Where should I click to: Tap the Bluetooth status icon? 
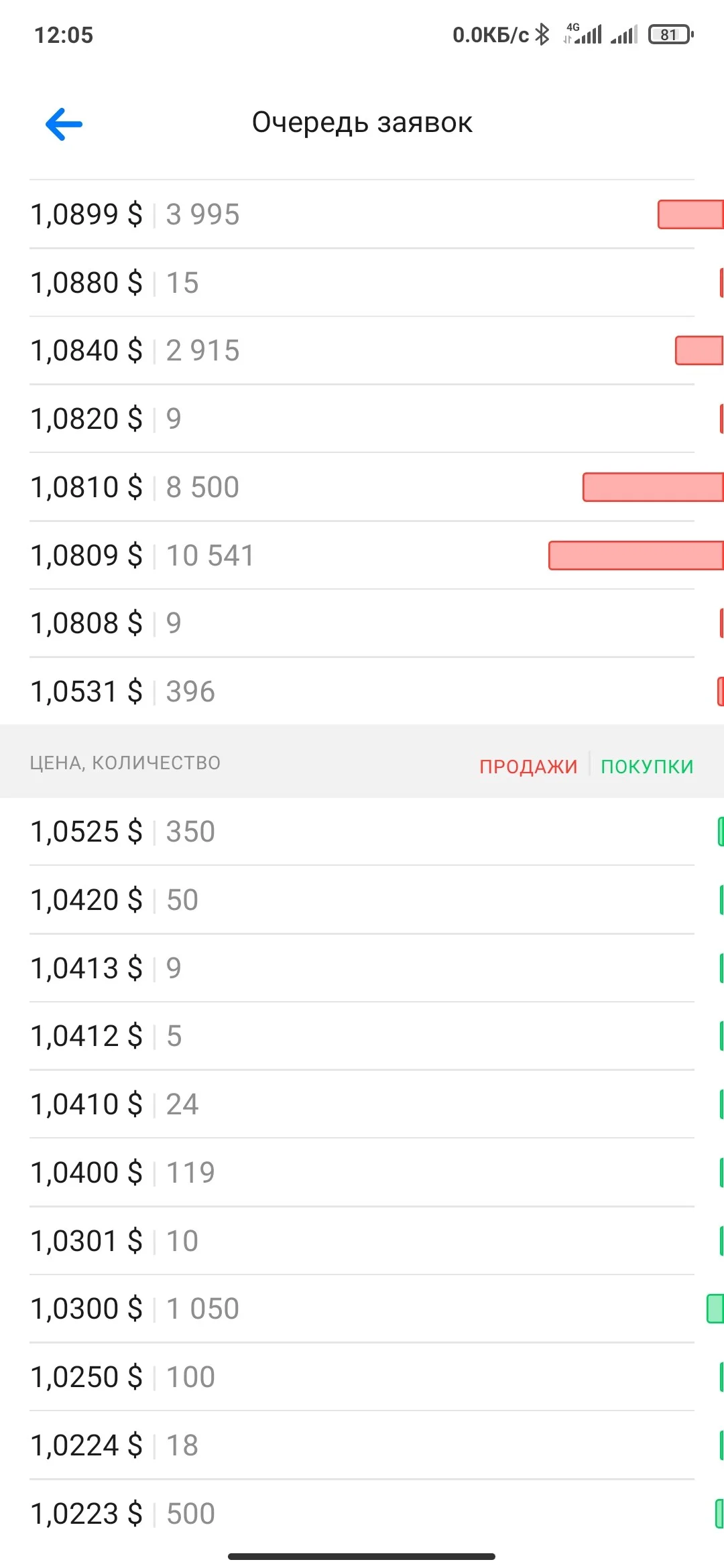pos(542,34)
